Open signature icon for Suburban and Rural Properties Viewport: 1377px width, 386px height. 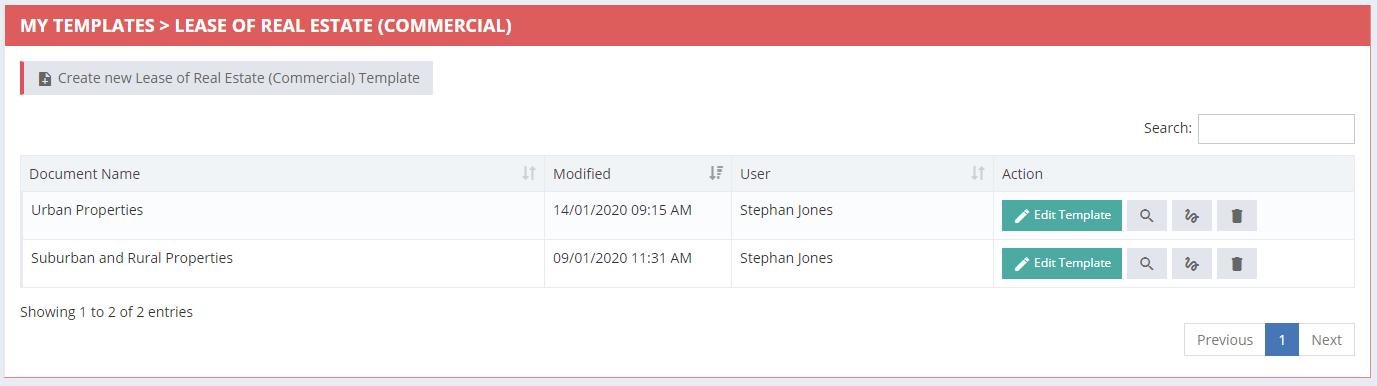pyautogui.click(x=1192, y=263)
